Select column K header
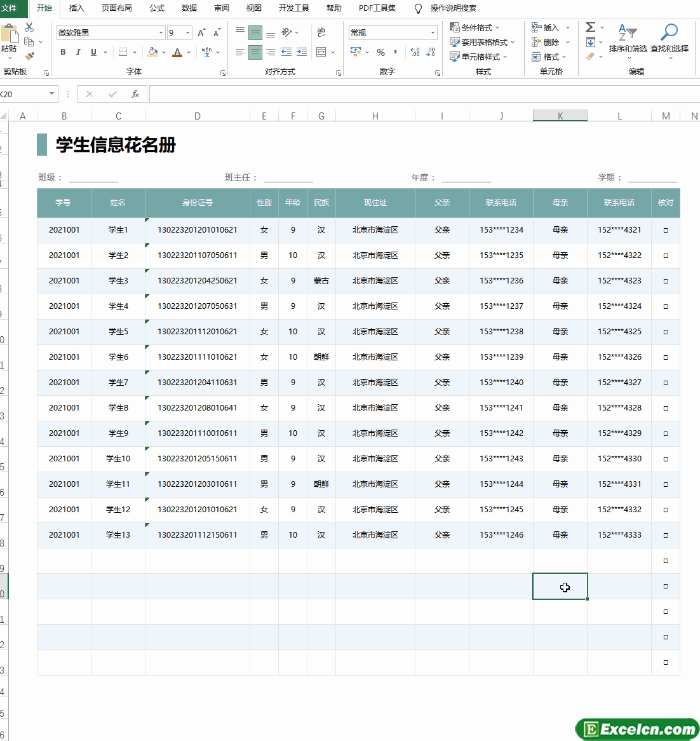Viewport: 700px width, 741px height. (560, 116)
